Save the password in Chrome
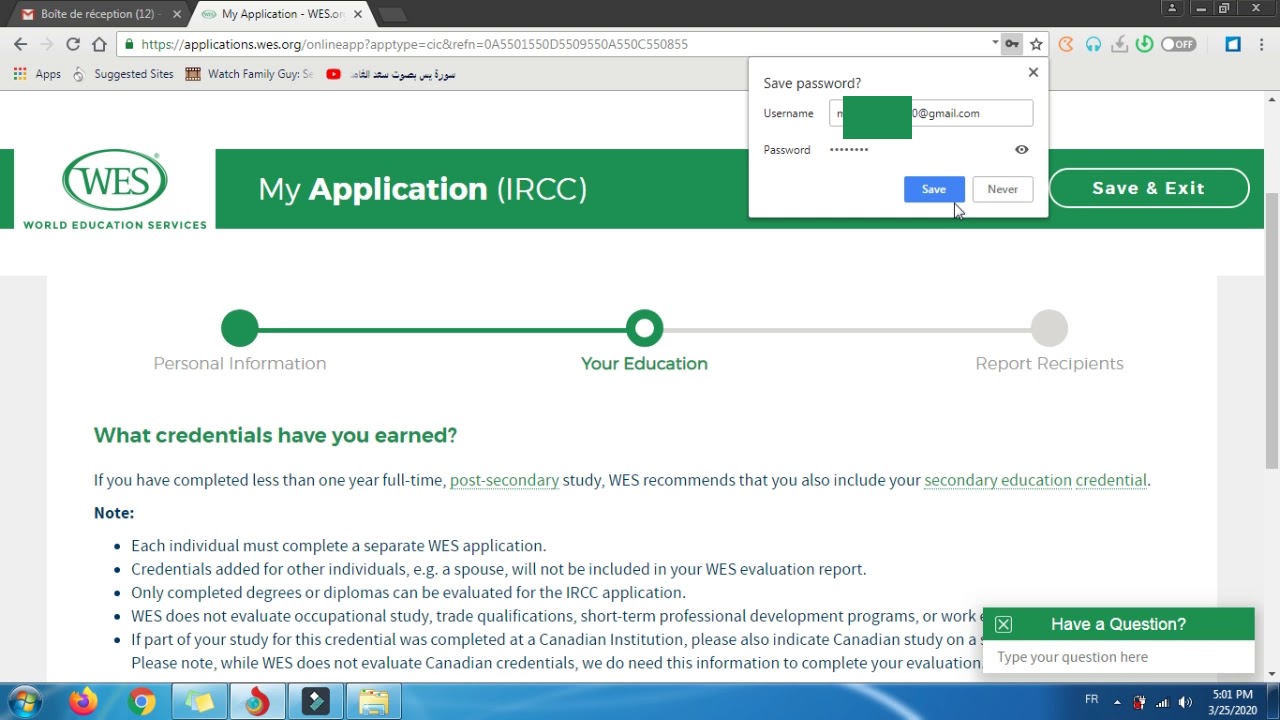 pos(934,189)
